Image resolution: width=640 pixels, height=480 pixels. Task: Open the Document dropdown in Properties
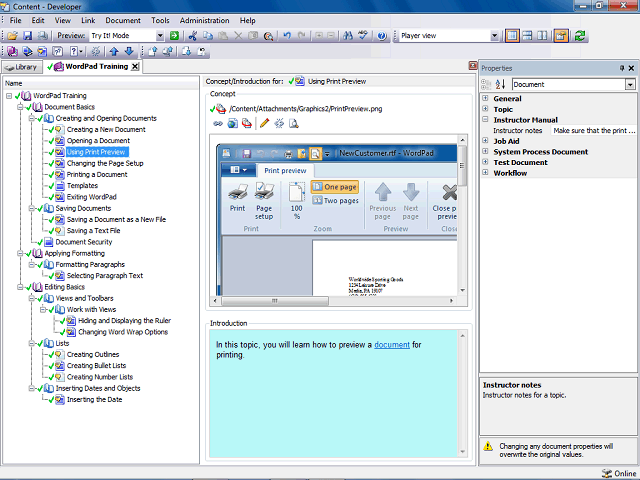point(630,84)
